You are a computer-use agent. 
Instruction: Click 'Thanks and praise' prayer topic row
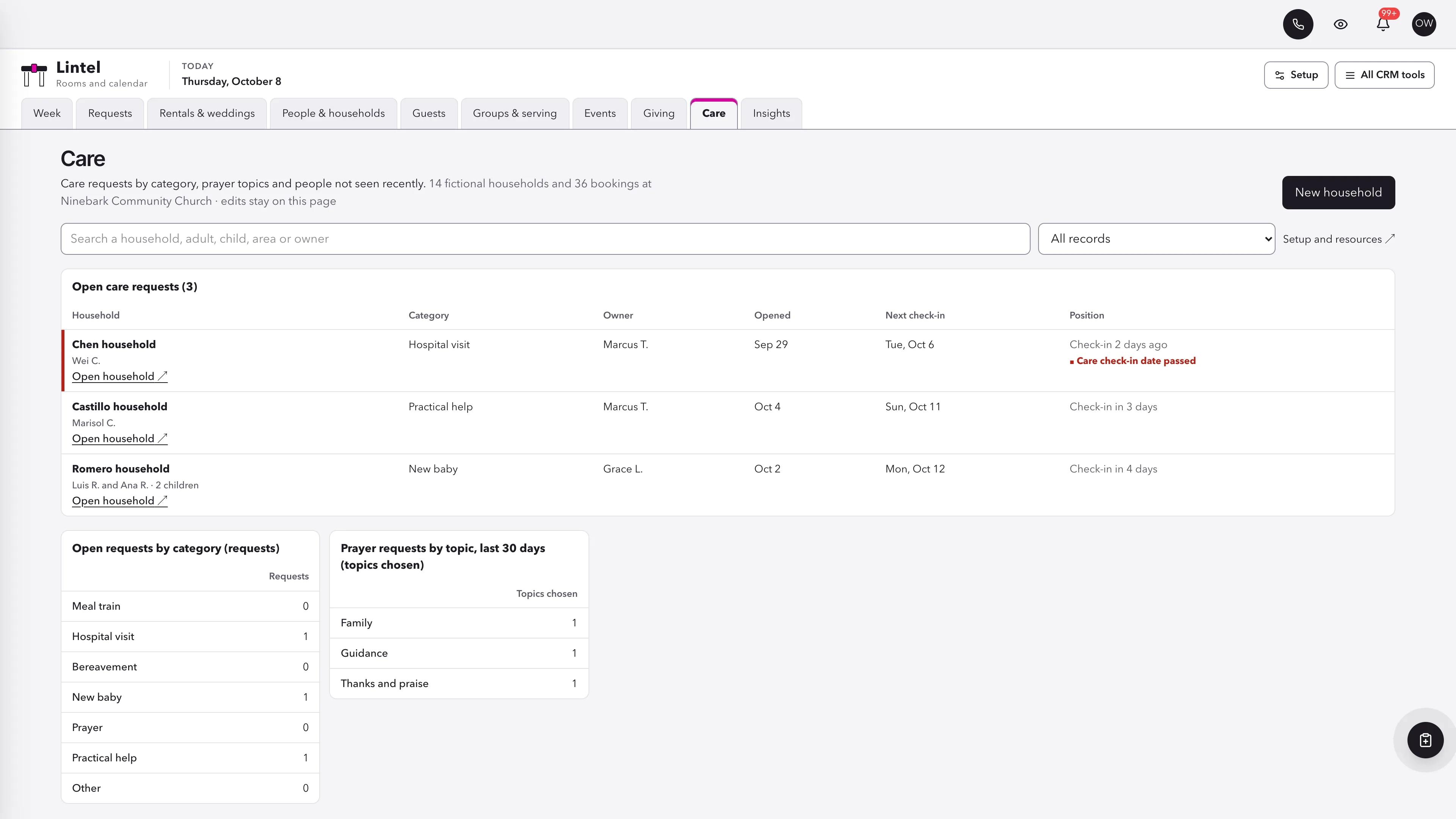(x=458, y=683)
